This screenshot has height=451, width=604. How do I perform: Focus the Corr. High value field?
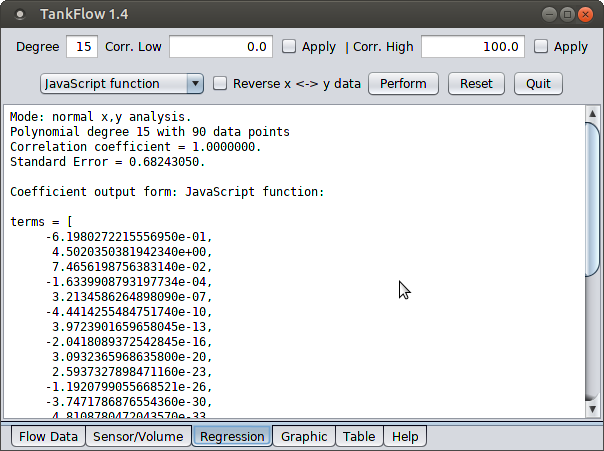click(473, 46)
